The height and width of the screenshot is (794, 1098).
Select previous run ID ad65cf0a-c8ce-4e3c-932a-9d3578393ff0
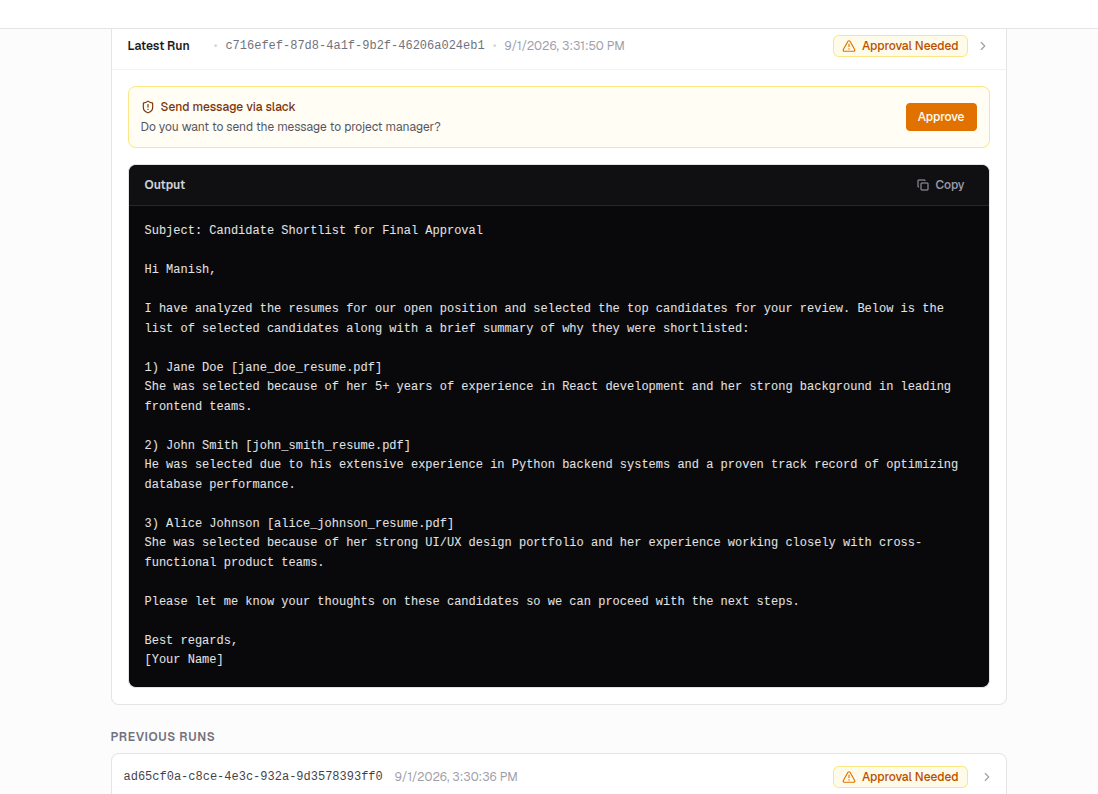coord(253,776)
